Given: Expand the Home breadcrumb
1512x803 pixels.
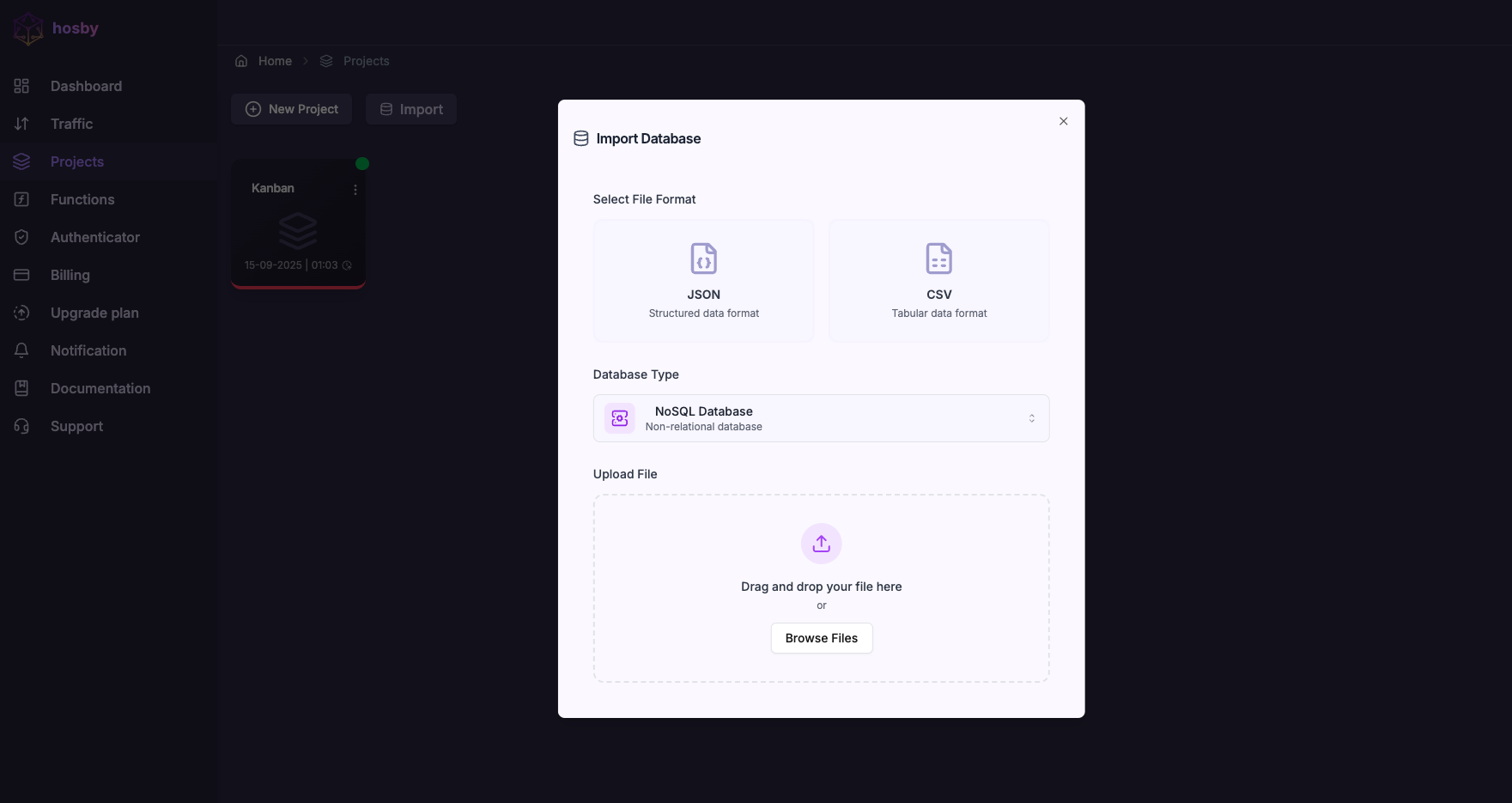Looking at the screenshot, I should tap(274, 61).
